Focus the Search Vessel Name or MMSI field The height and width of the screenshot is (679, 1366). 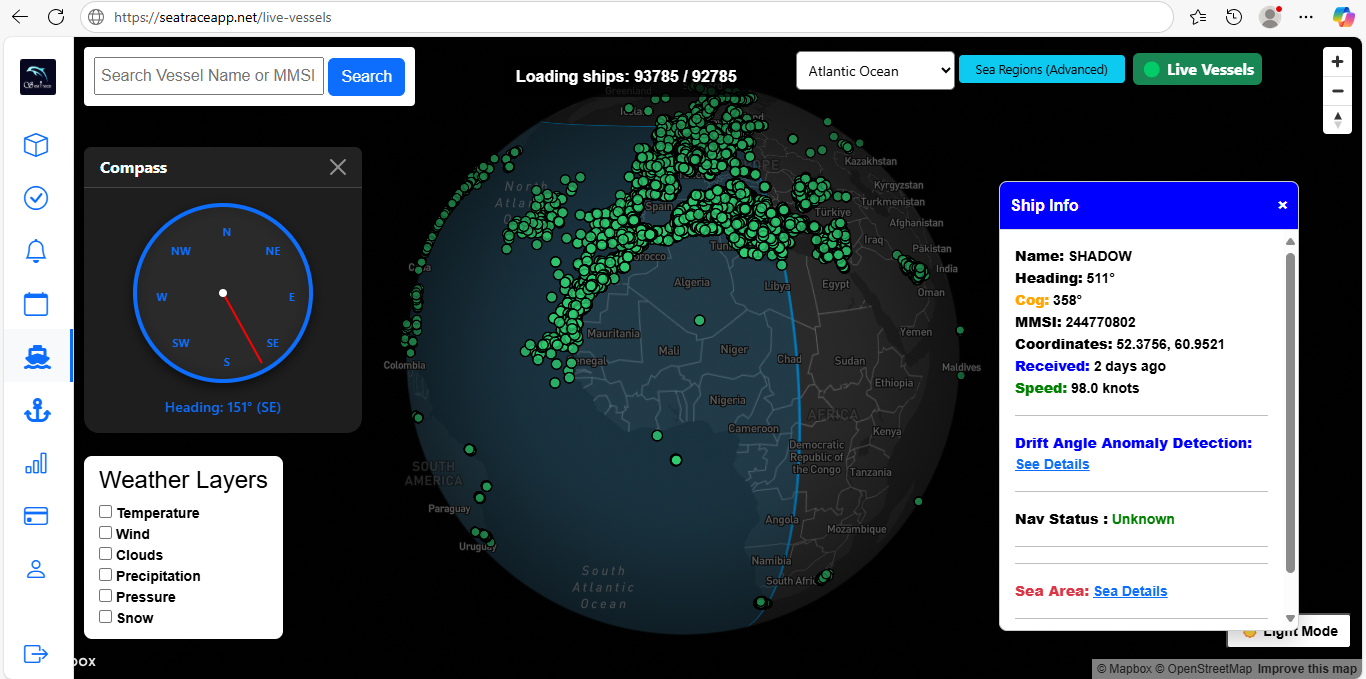click(x=209, y=76)
